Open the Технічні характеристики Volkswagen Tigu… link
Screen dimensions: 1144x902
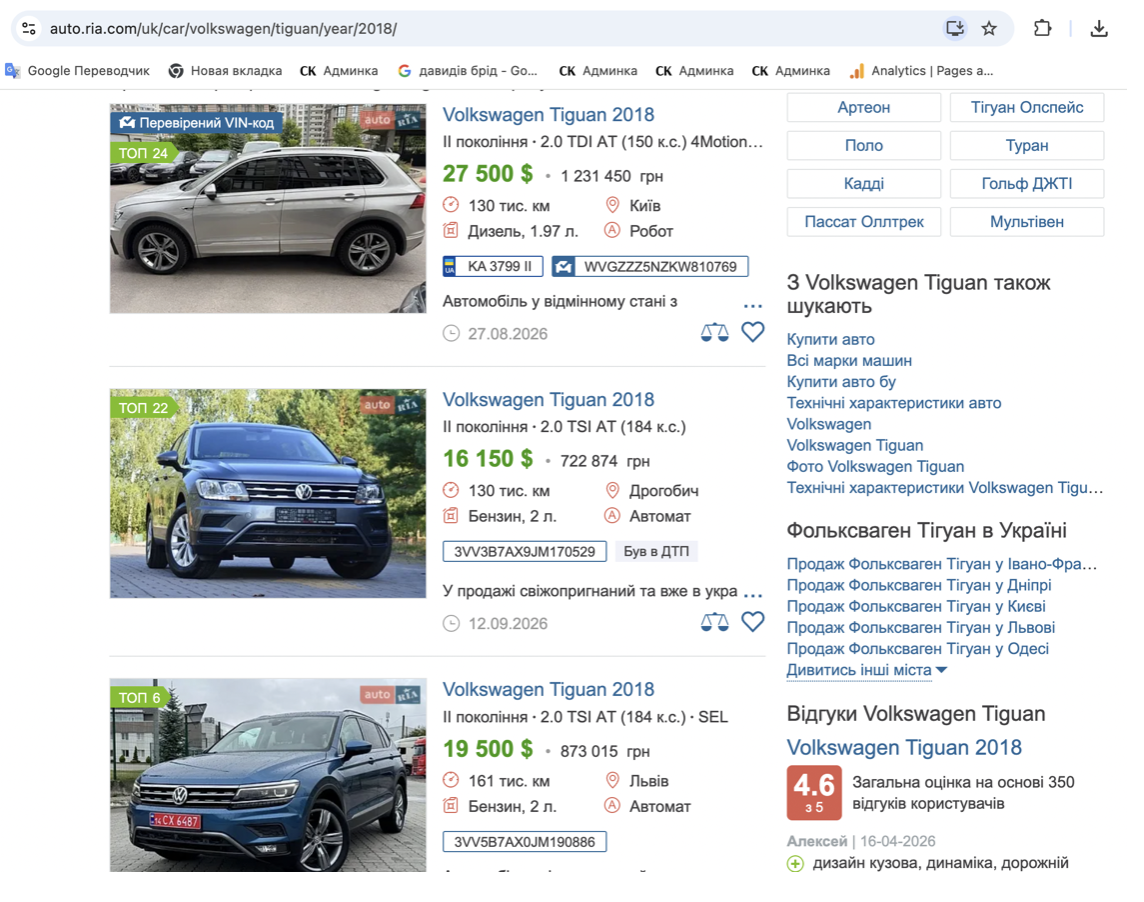(x=945, y=487)
